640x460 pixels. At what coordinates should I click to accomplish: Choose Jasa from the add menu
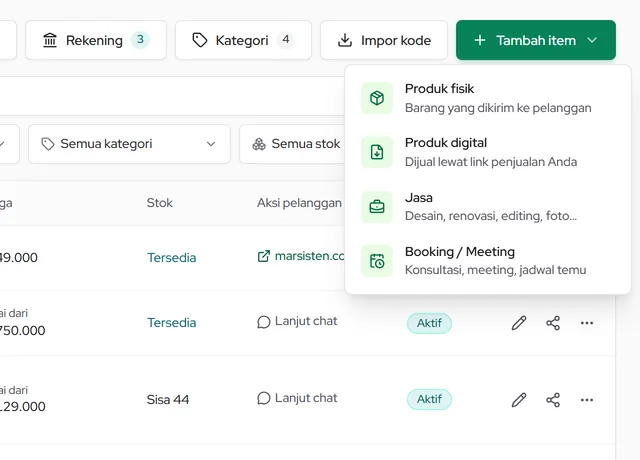pos(488,207)
